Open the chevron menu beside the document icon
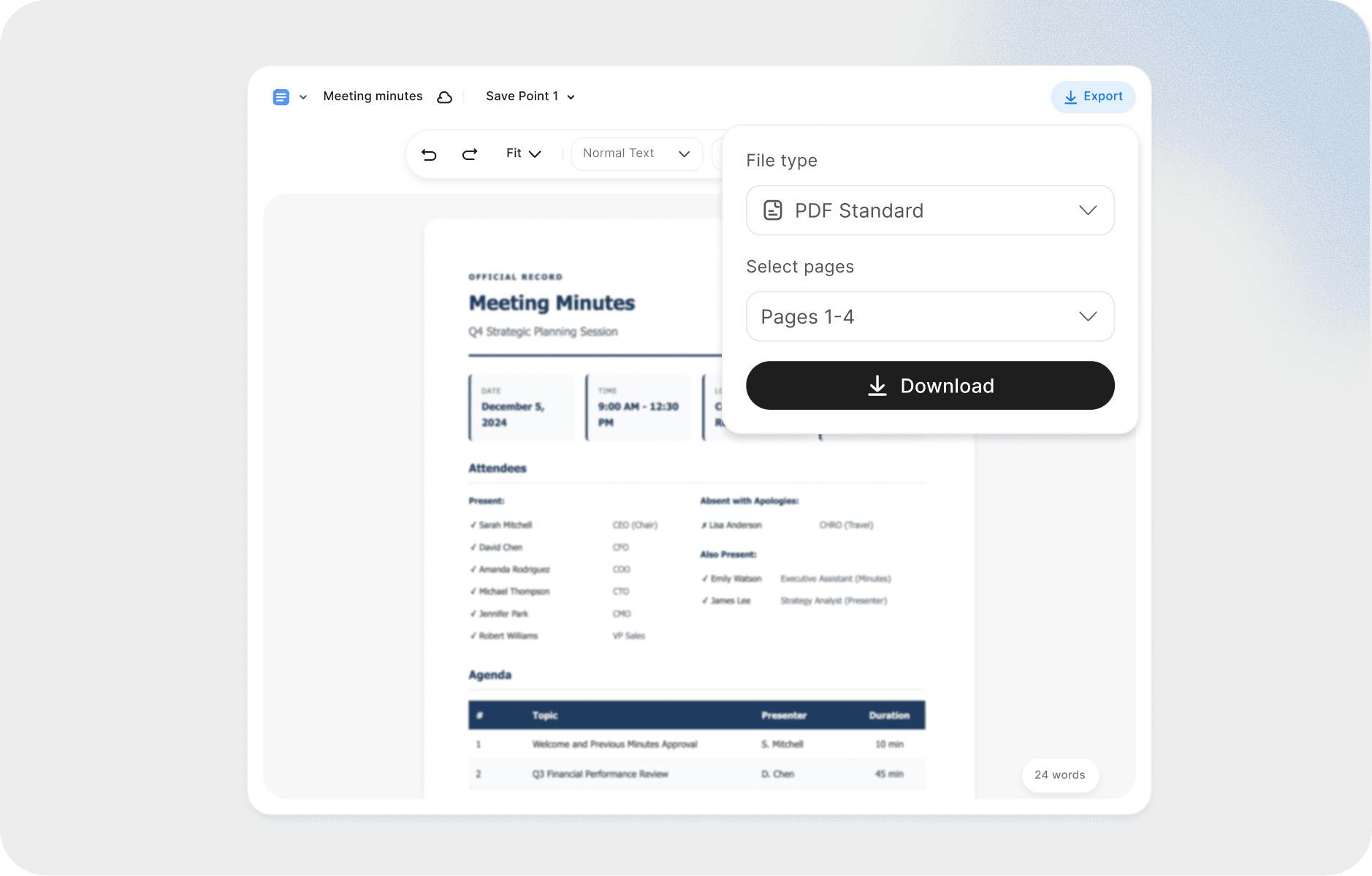1372x876 pixels. (302, 96)
